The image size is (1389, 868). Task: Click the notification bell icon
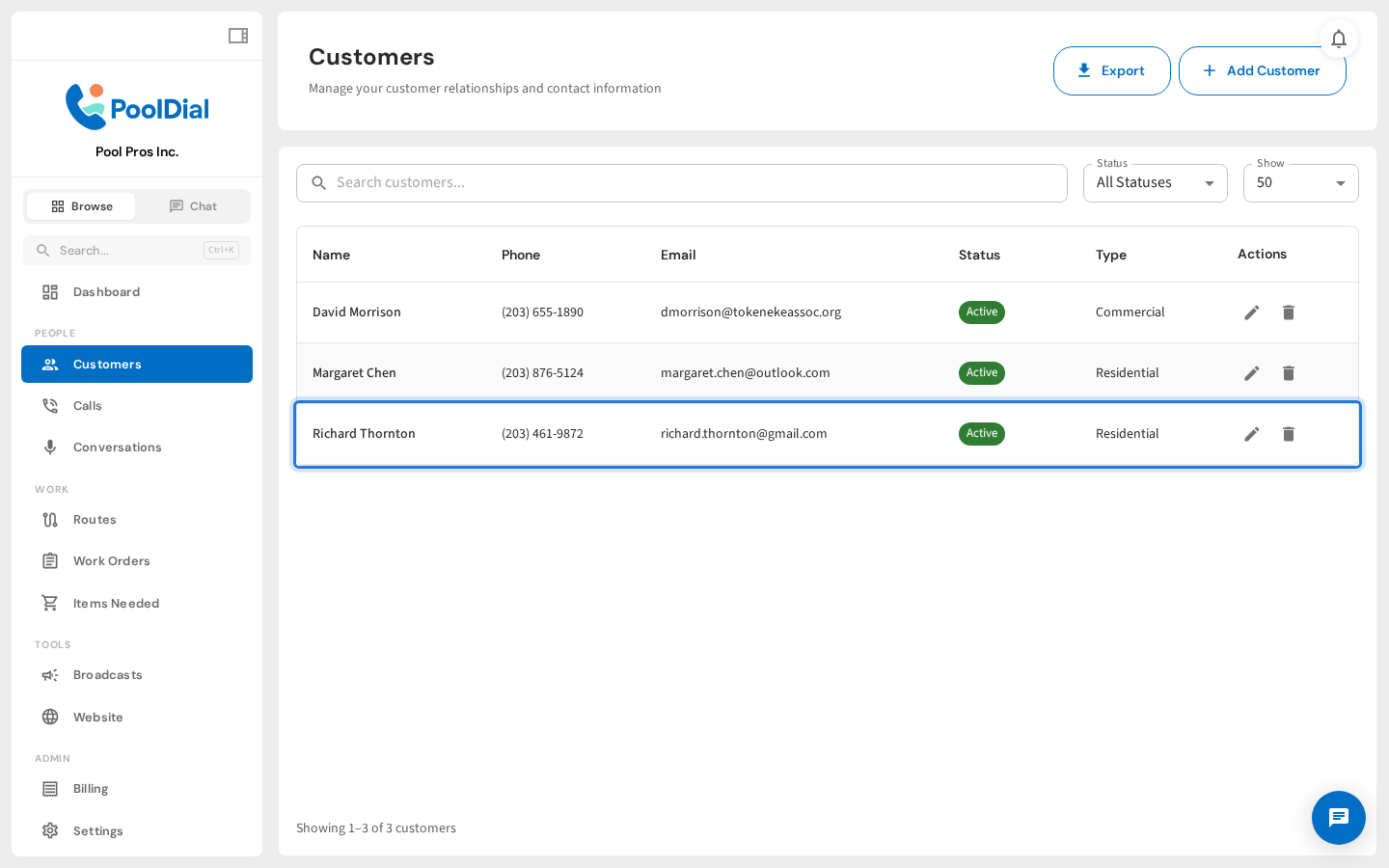1339,39
